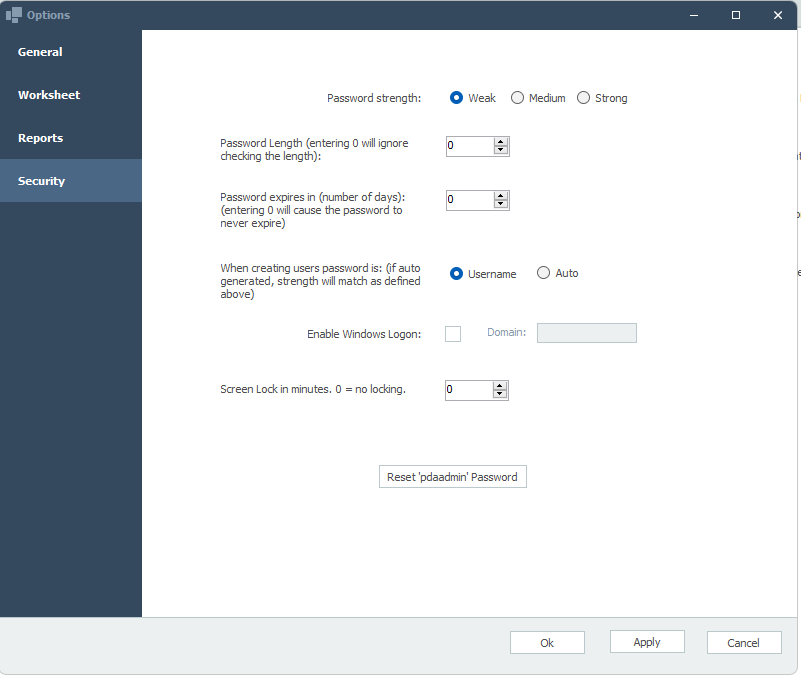Screen dimensions: 801x677
Task: Click the Options window title icon
Action: (14, 15)
